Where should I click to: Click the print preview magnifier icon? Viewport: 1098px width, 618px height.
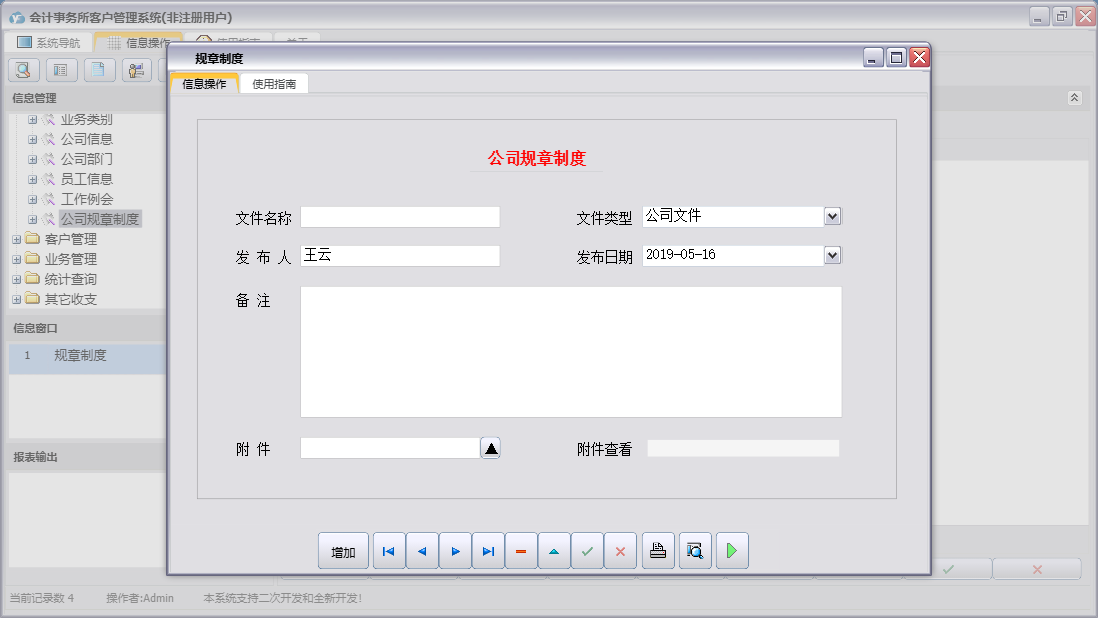pos(694,550)
